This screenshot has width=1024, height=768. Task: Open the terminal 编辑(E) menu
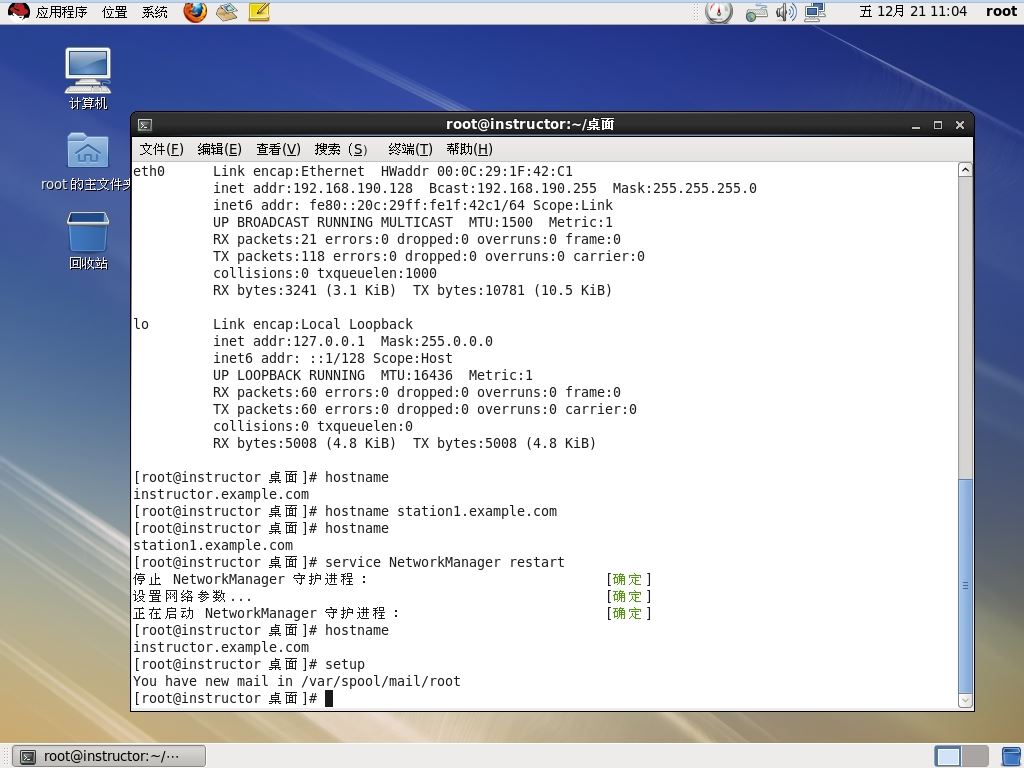tap(219, 149)
